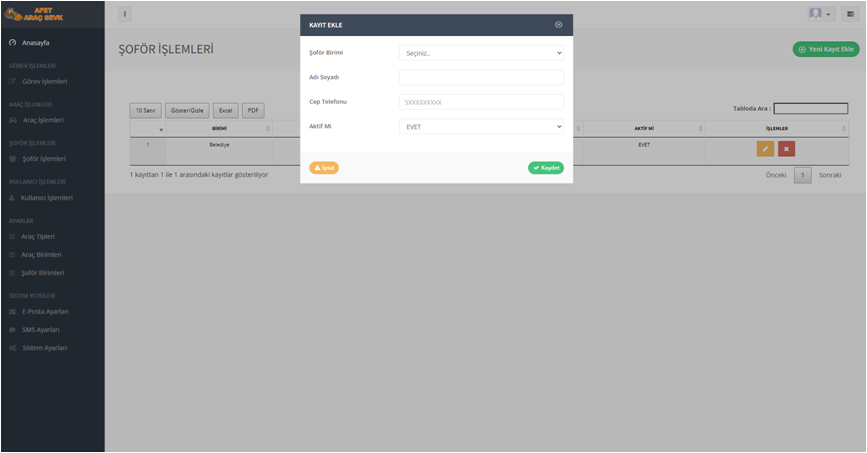Open the user avatar menu
This screenshot has height=453, width=867.
[819, 14]
